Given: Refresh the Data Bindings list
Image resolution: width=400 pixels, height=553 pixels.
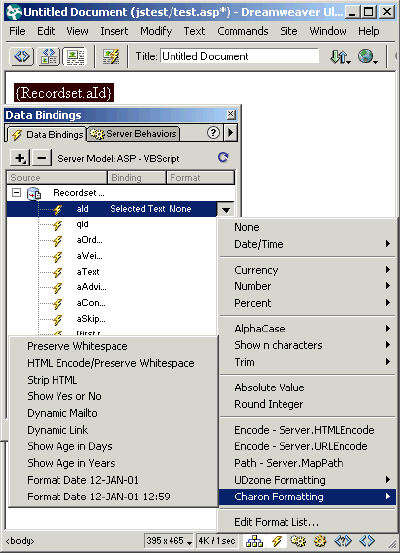Looking at the screenshot, I should [223, 157].
